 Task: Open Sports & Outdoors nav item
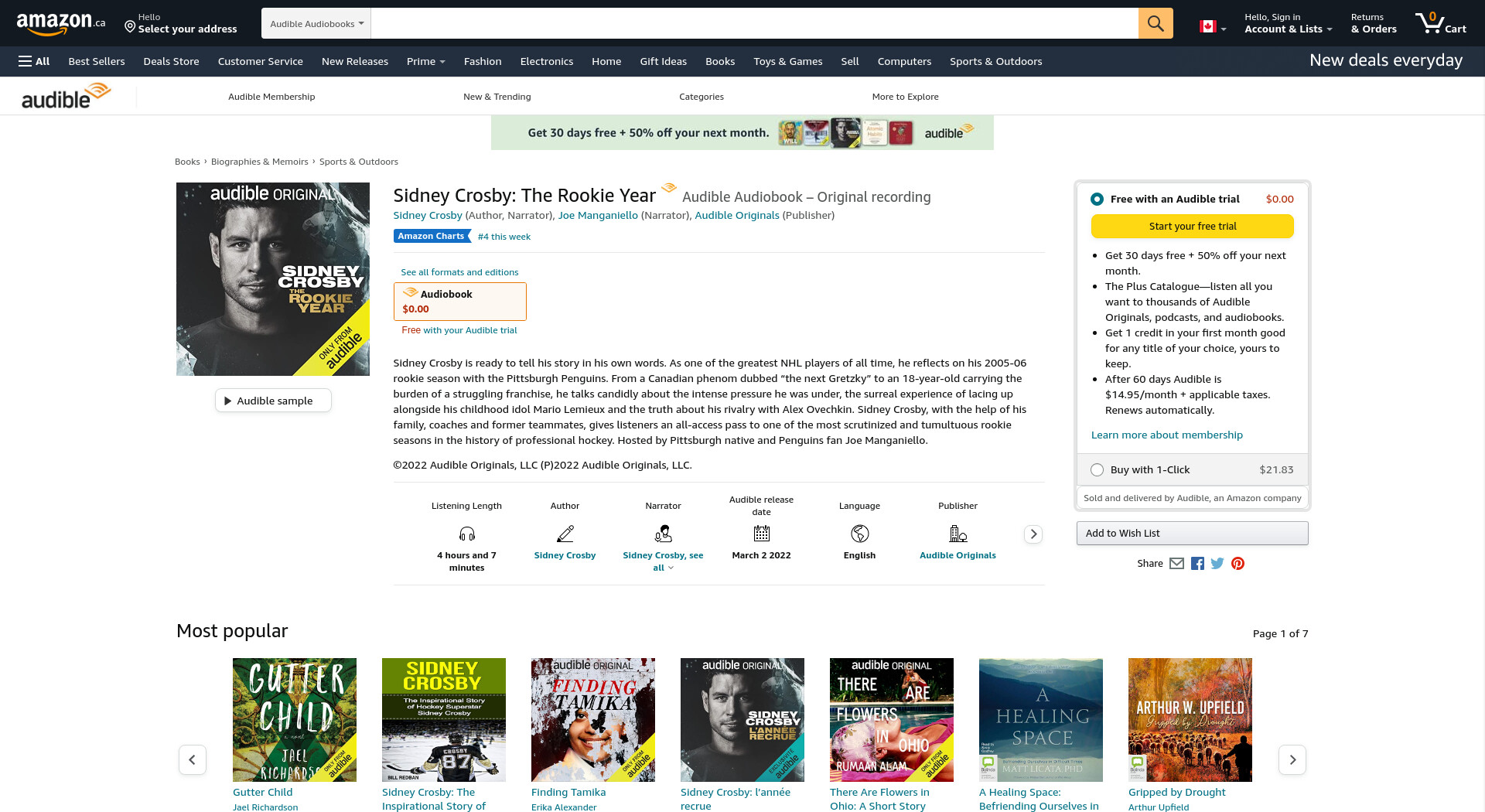995,61
